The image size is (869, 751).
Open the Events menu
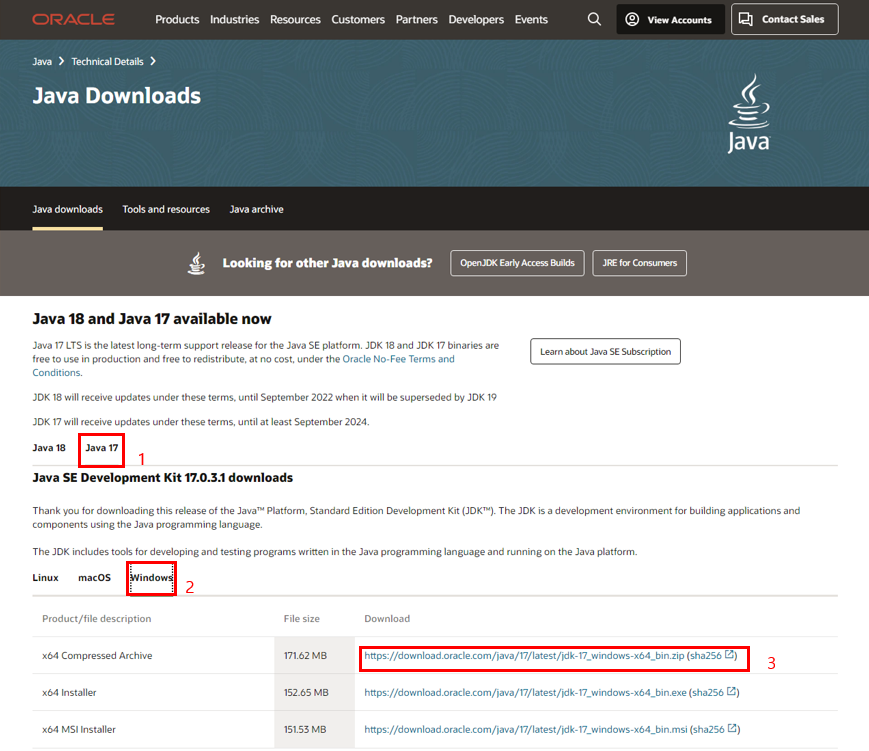531,19
